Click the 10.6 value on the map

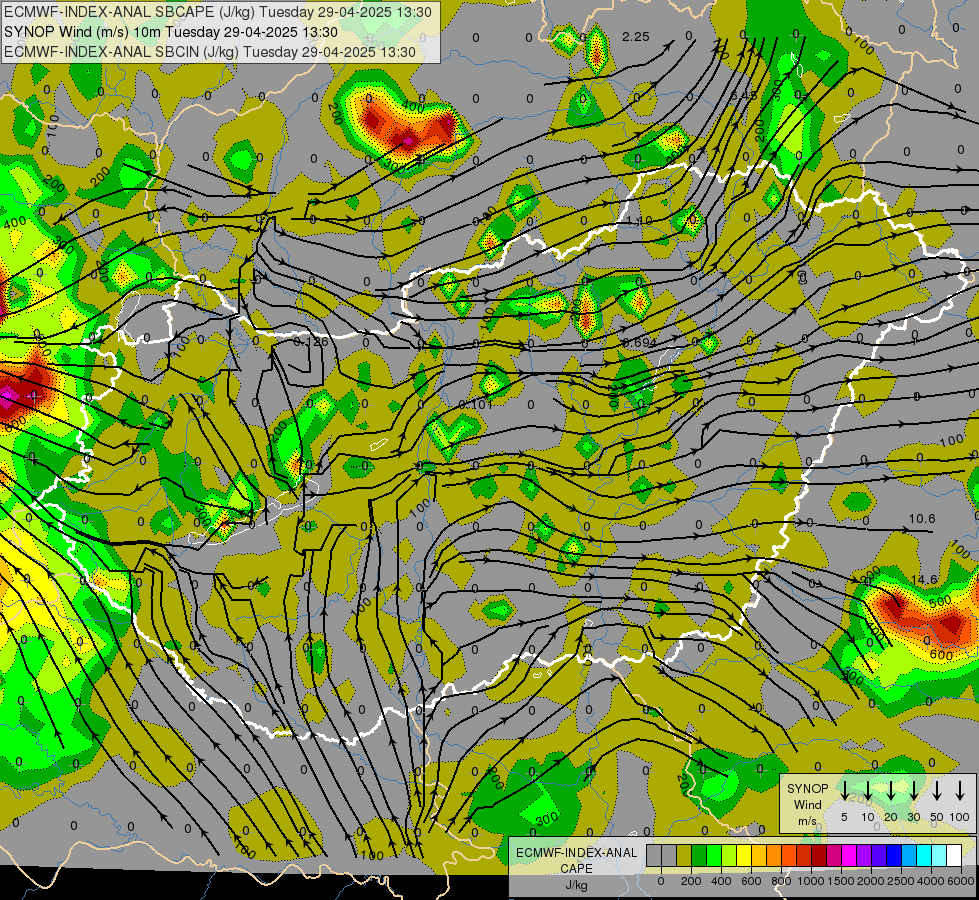[x=922, y=518]
